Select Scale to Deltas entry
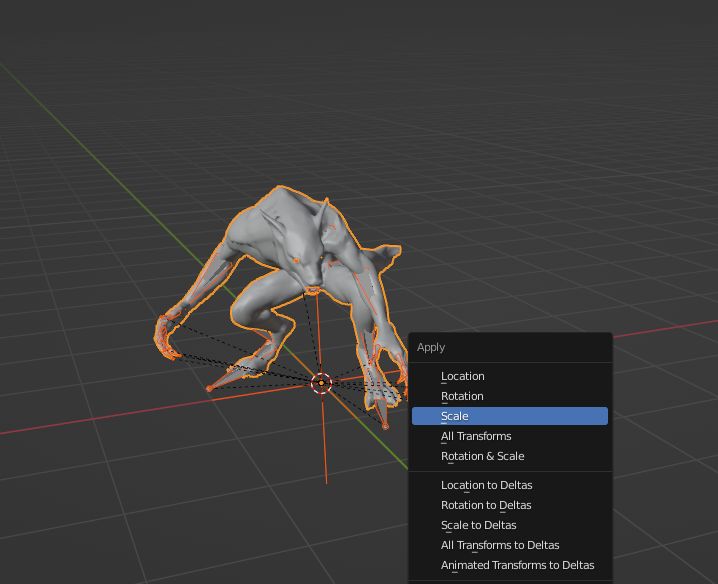The height and width of the screenshot is (584, 718). coord(510,525)
